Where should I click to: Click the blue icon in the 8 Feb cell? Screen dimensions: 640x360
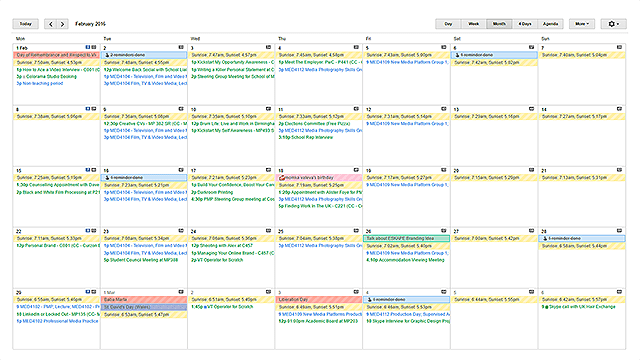pos(88,109)
